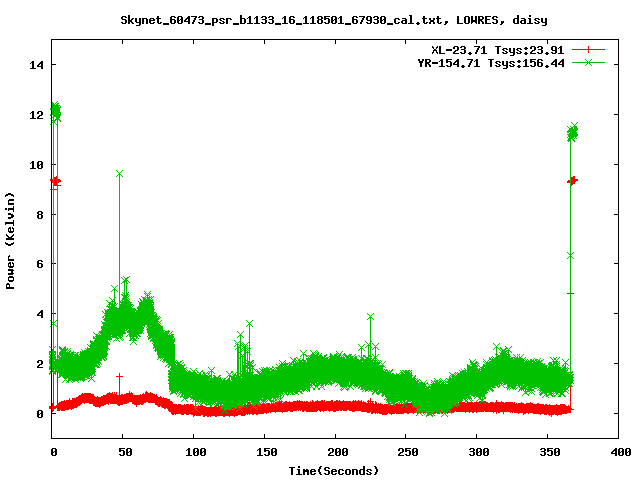Image resolution: width=640 pixels, height=480 pixels.
Task: Click the green spike peak near 225 seconds
Action: tap(370, 317)
